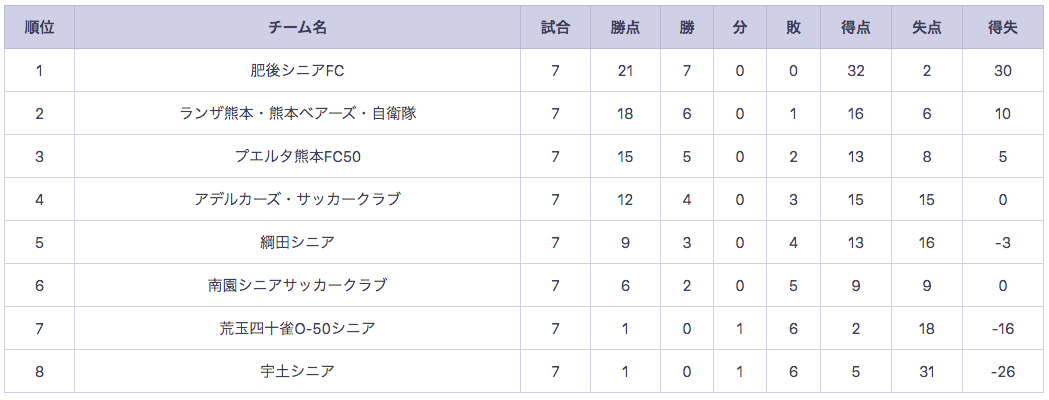Viewport: 1049px width, 400px height.
Task: Click the 得点 column header
Action: tap(856, 27)
